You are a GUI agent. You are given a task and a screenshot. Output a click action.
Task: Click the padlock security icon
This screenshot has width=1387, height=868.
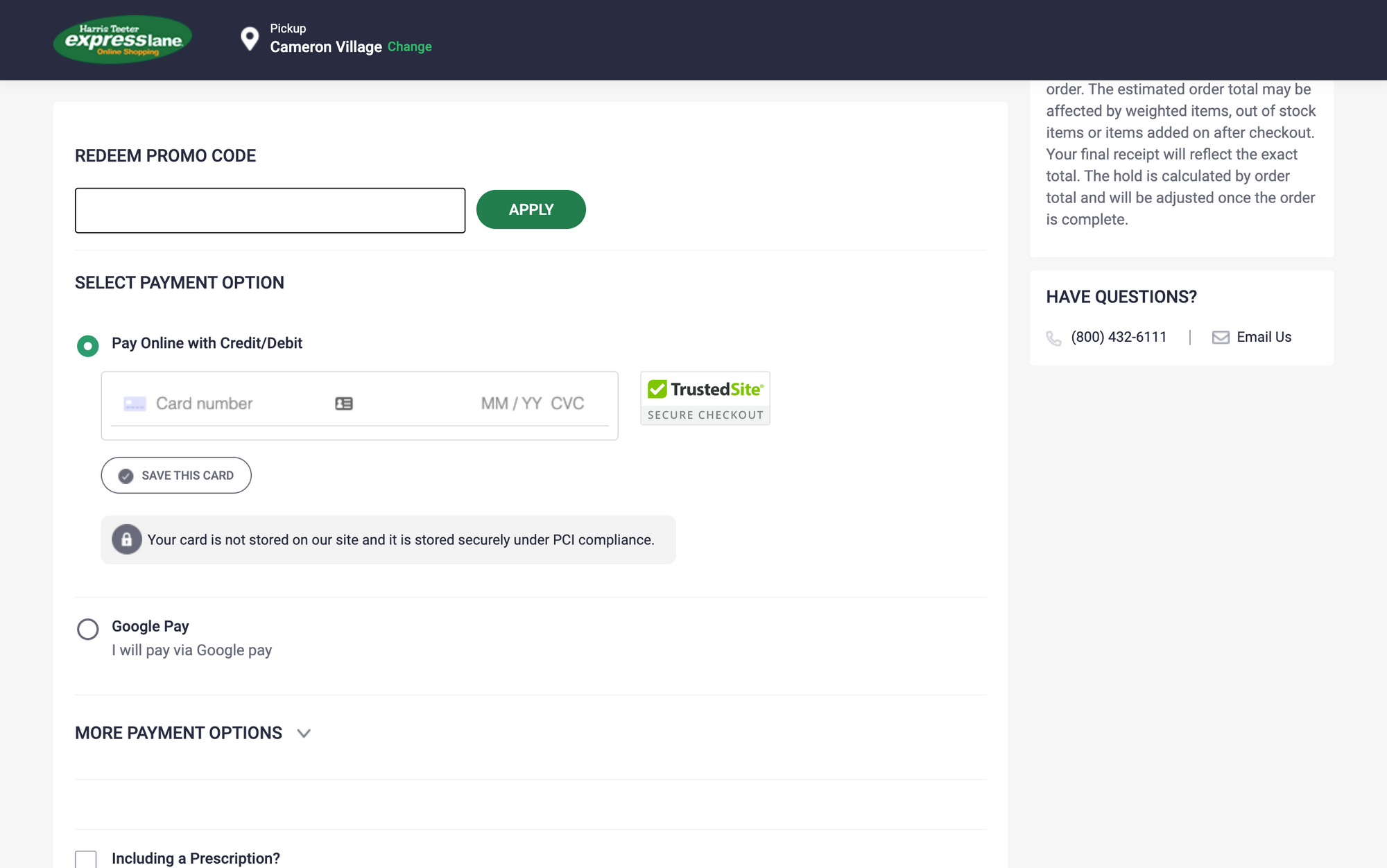127,539
